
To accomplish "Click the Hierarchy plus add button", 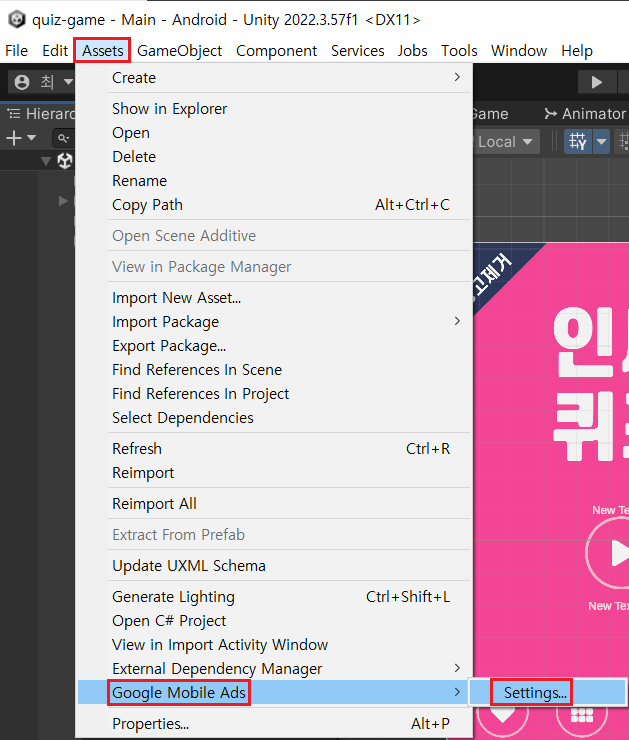I will coord(14,138).
